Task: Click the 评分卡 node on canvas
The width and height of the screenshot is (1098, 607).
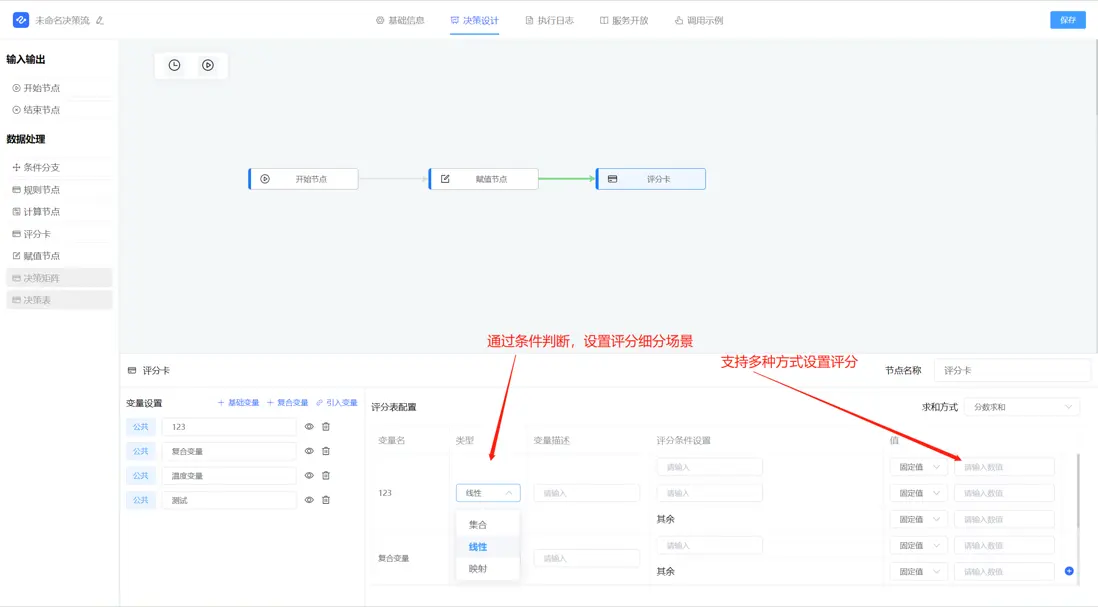Action: [651, 179]
